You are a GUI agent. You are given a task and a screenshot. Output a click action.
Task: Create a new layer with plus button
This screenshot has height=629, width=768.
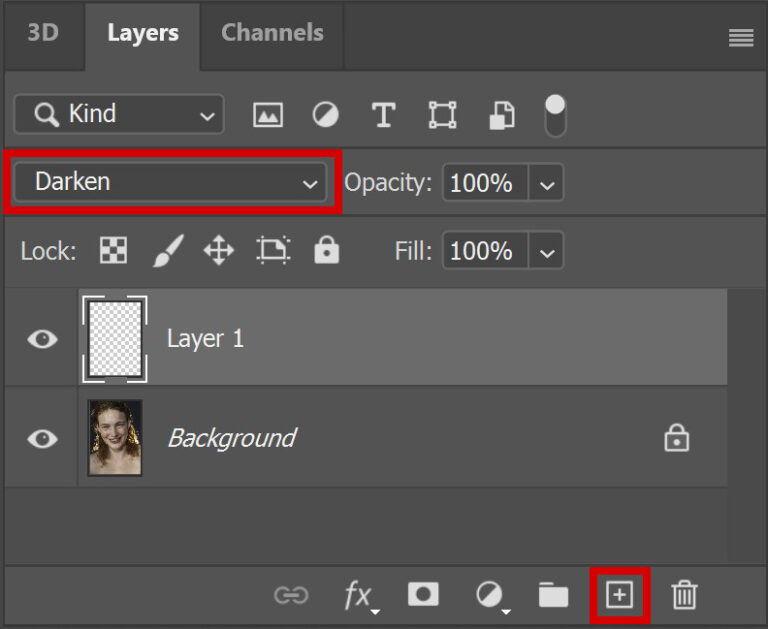coord(620,595)
